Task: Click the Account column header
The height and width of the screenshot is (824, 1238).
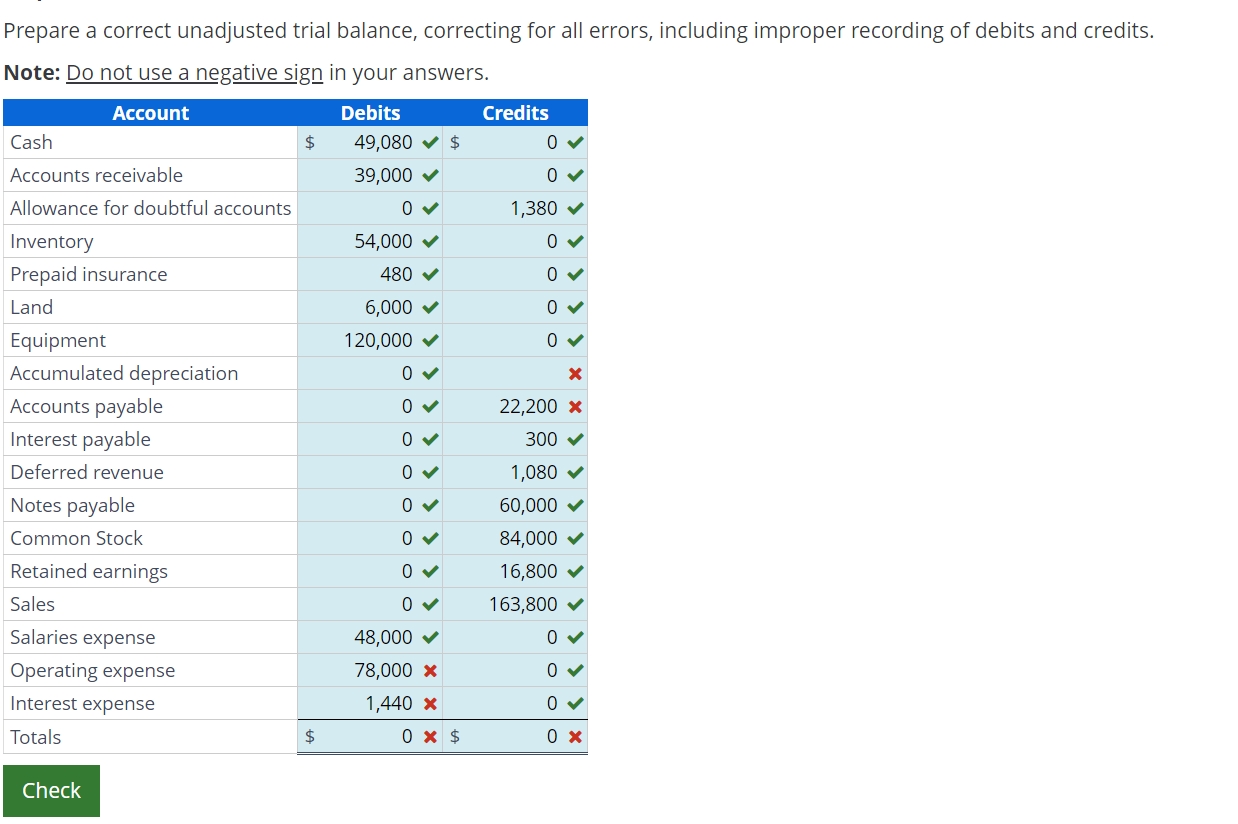Action: coord(150,113)
